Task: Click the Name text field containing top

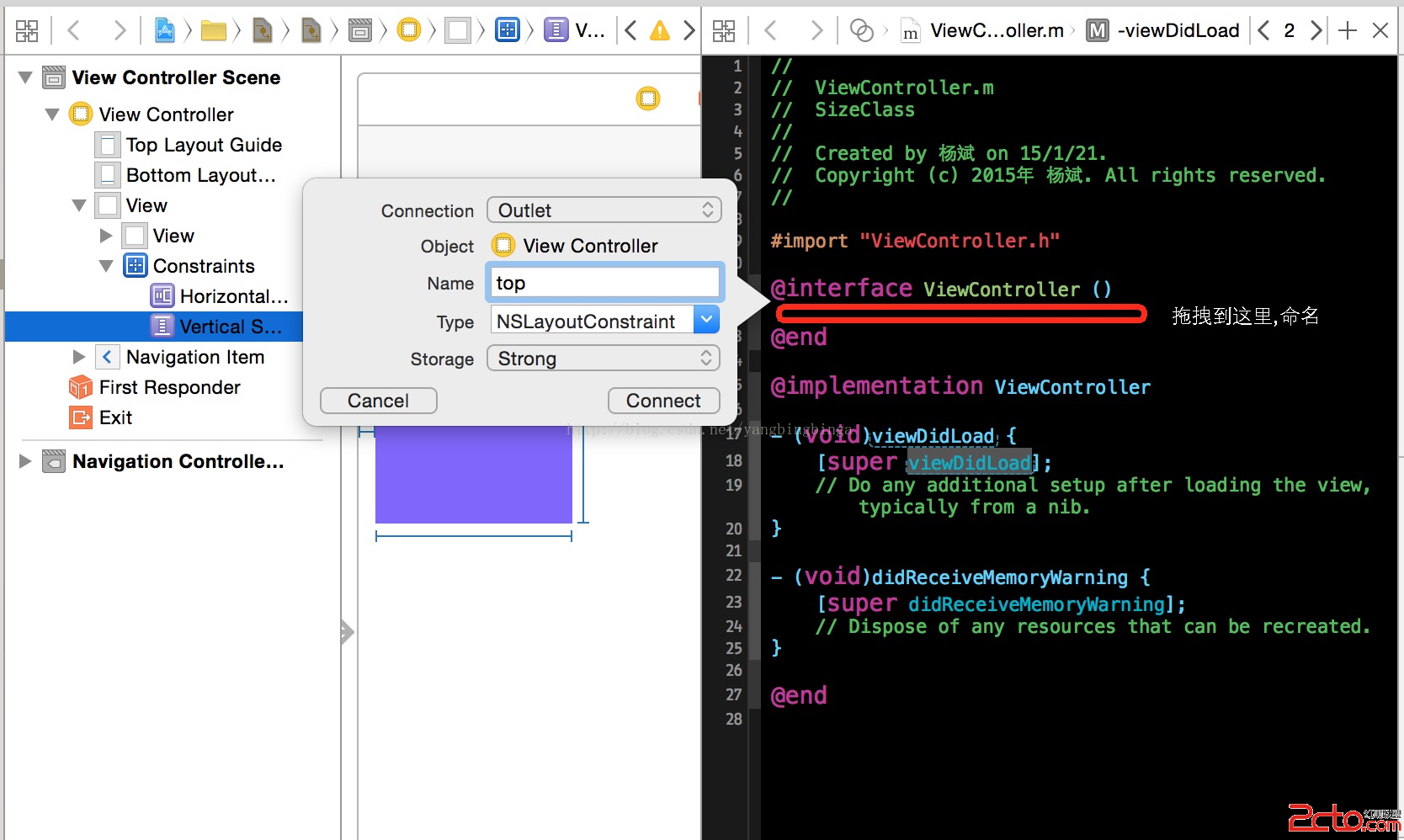Action: click(604, 283)
